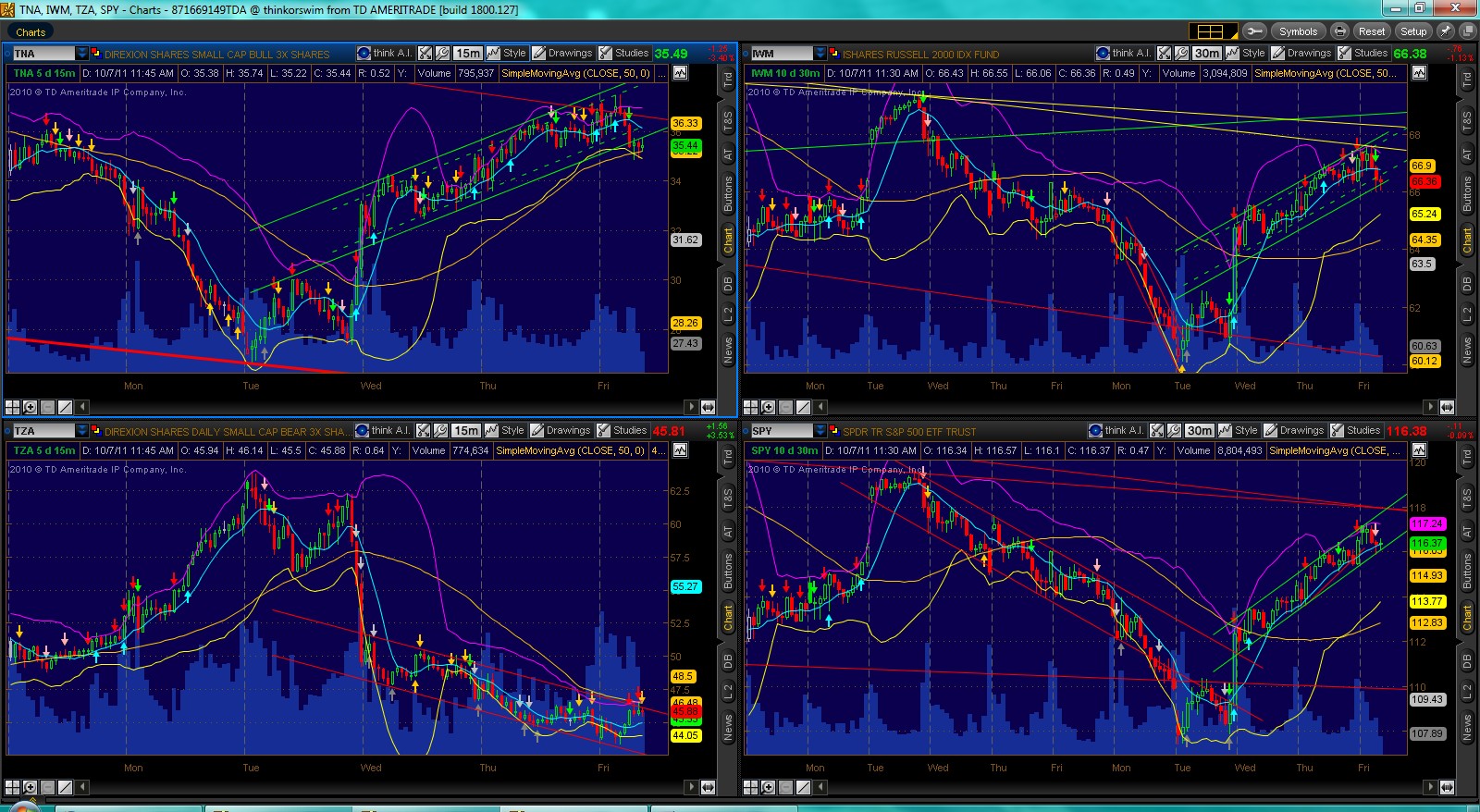Click the mini chart icon in the SPY status line
The width and height of the screenshot is (1480, 812).
pos(1419,450)
